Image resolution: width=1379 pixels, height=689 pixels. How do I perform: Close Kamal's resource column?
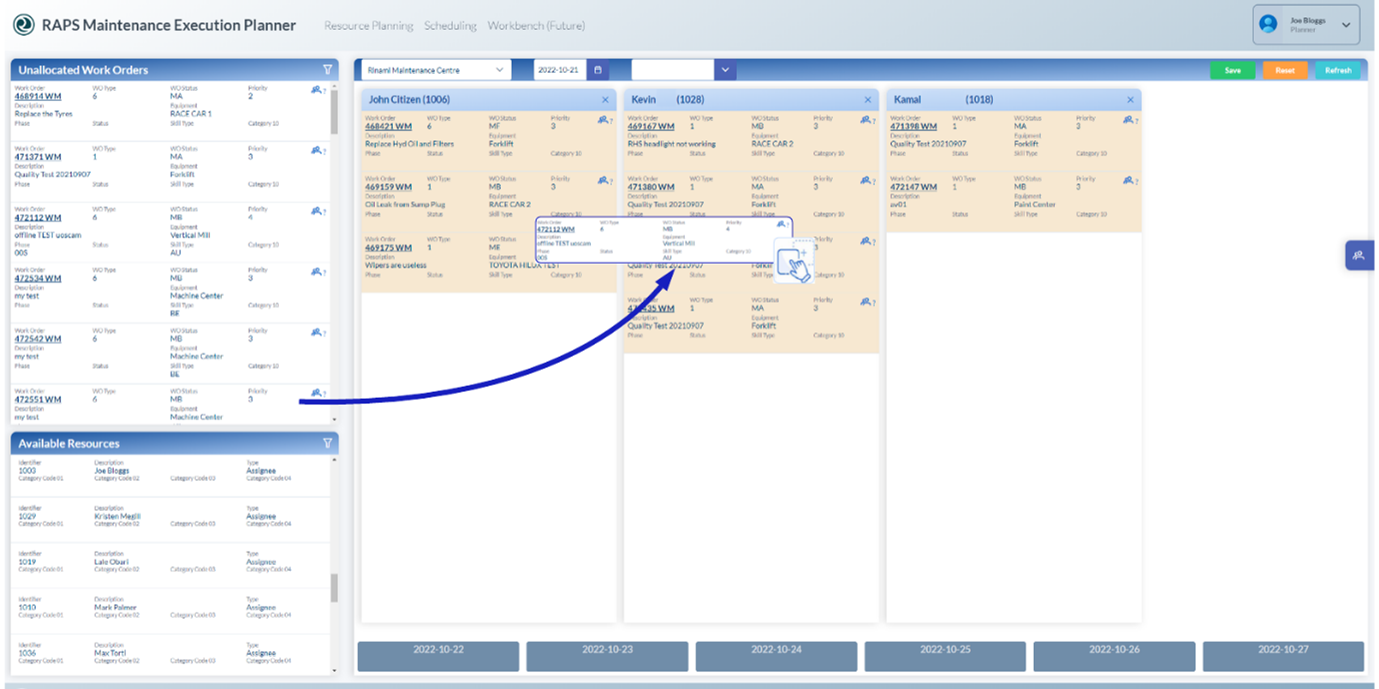tap(1130, 99)
